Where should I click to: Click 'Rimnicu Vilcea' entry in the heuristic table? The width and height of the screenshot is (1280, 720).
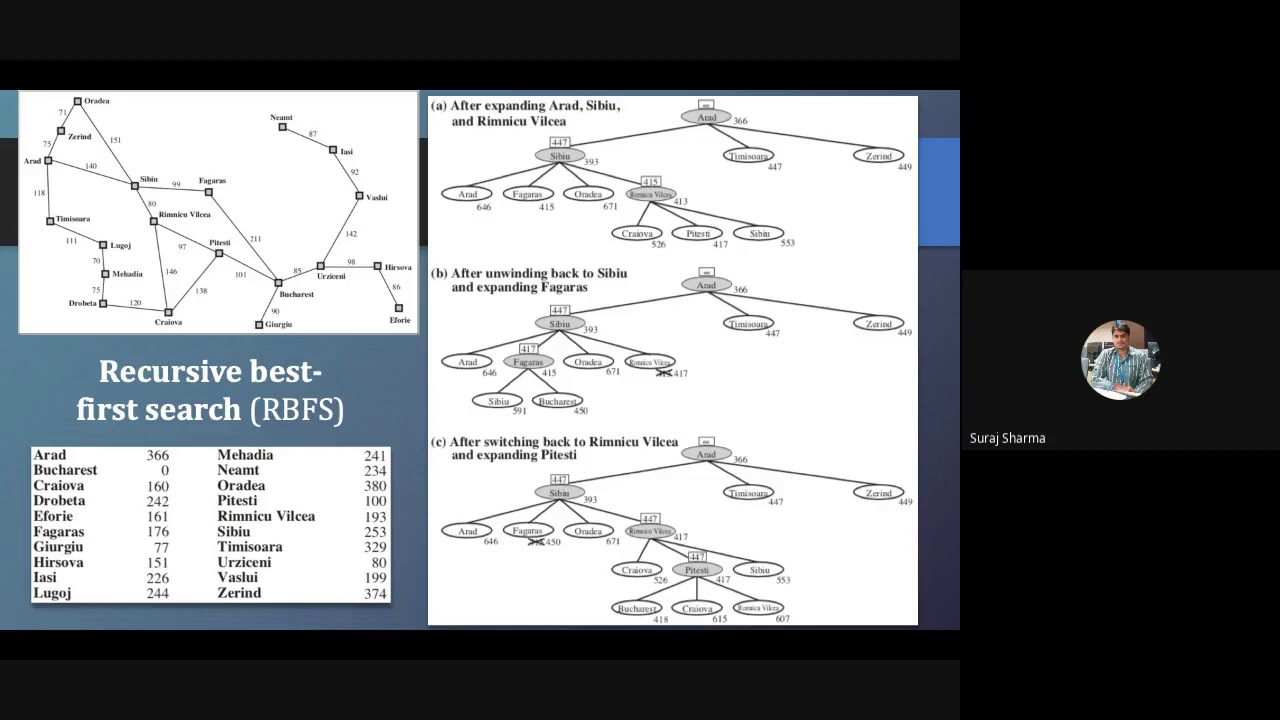[x=266, y=516]
